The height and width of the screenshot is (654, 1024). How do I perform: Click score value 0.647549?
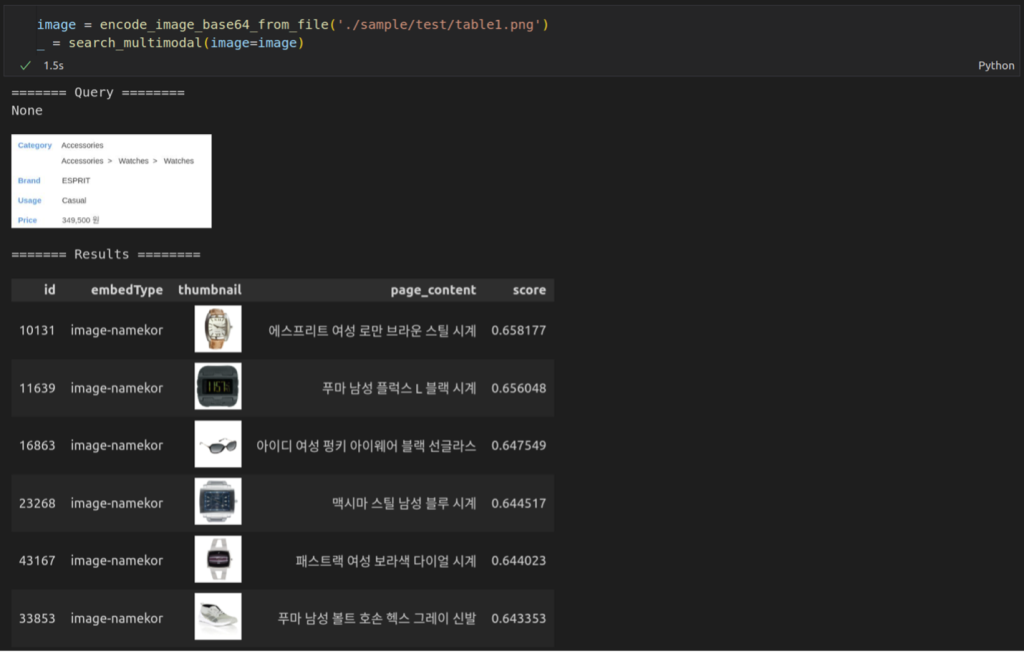click(519, 446)
